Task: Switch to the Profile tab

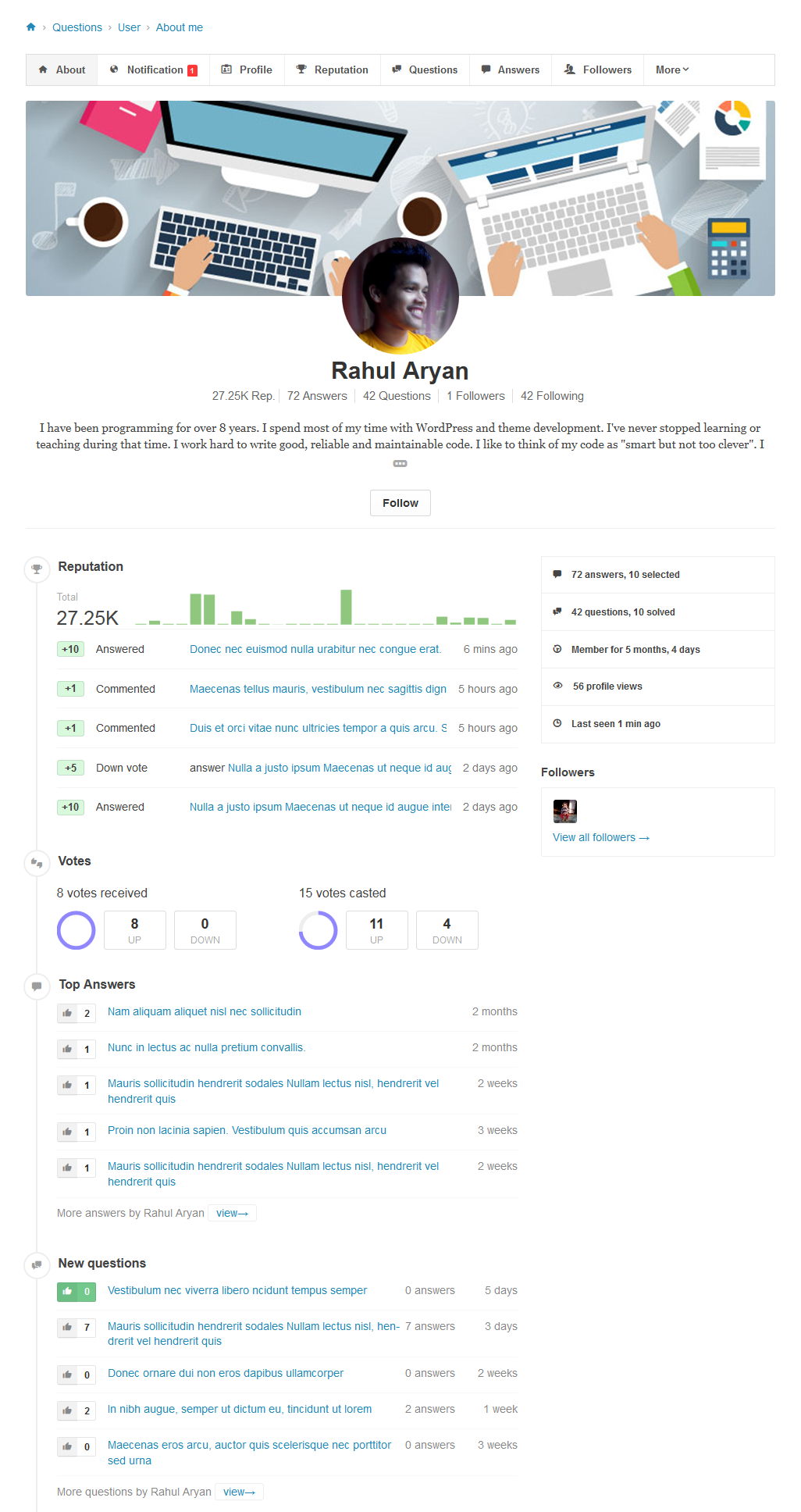Action: point(247,70)
